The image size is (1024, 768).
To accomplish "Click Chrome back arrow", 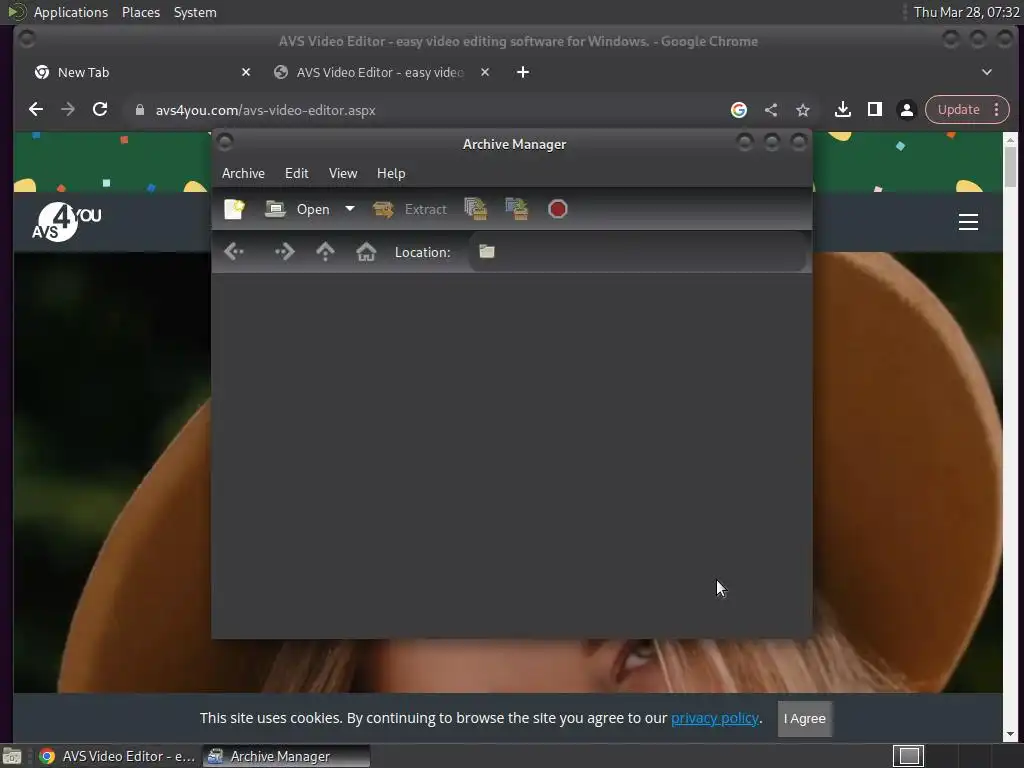I will click(36, 110).
